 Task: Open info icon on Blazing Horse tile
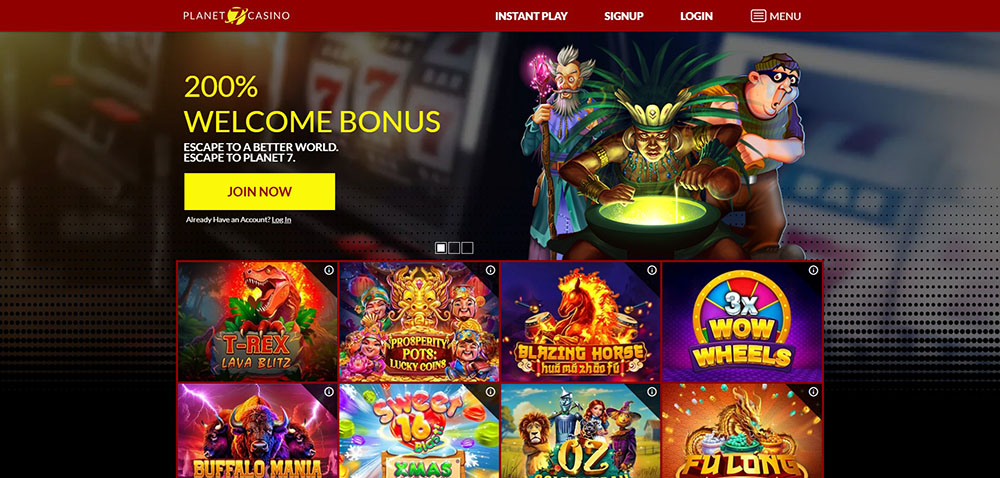tap(652, 270)
